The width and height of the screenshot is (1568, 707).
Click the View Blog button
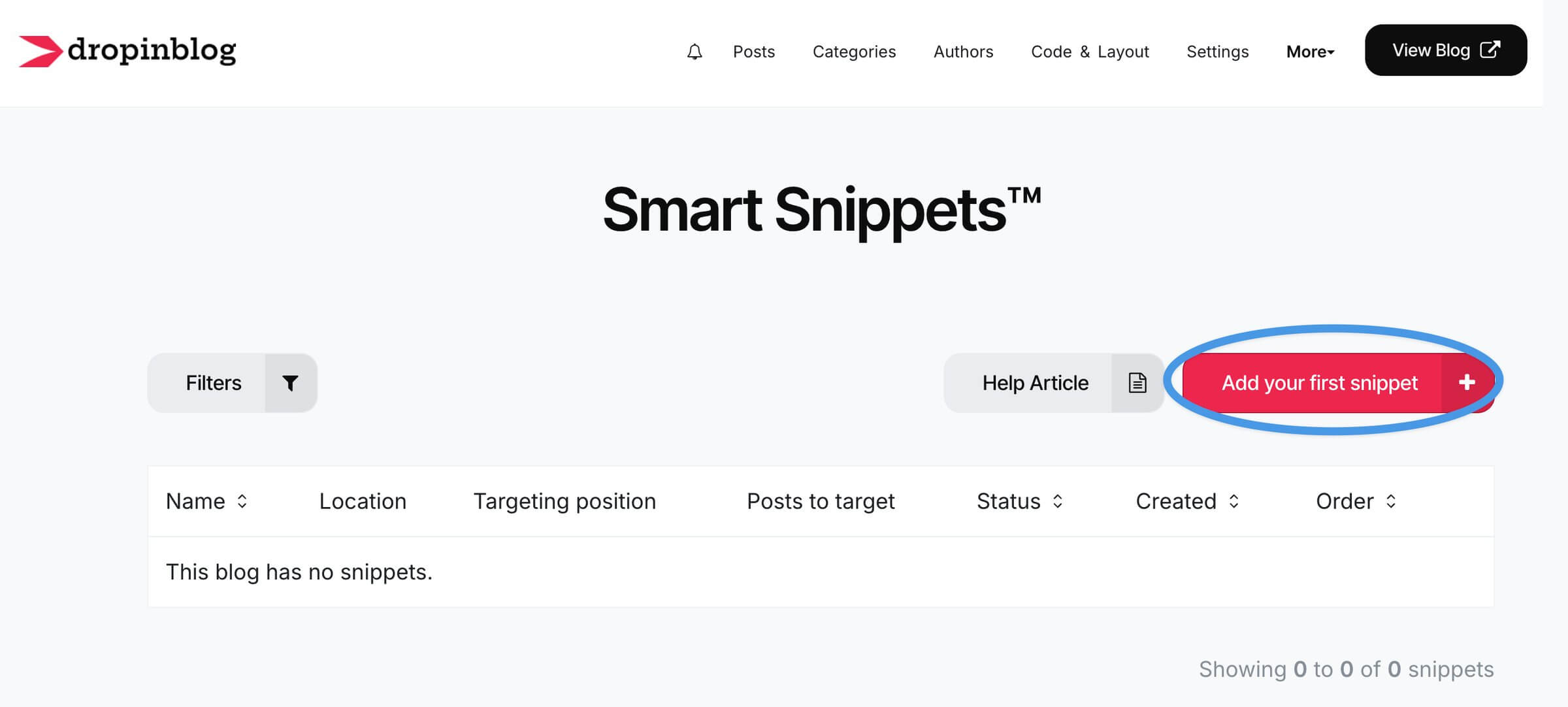1444,49
